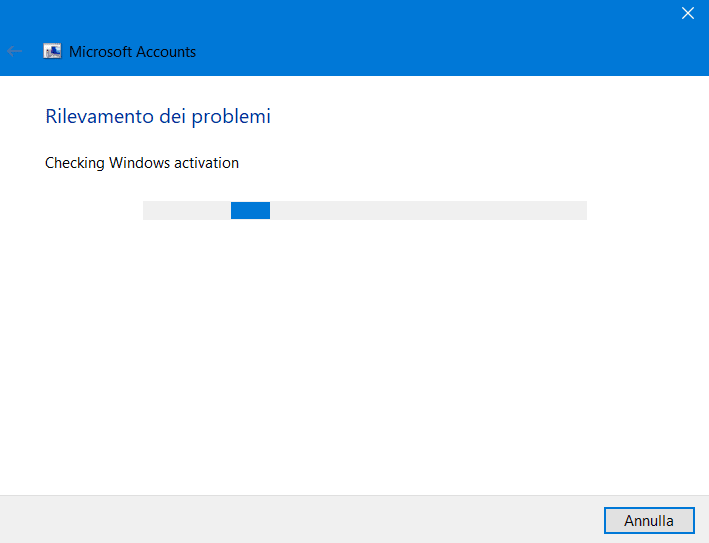
Task: Click the Microsoft Accounts troubleshooter icon
Action: pyautogui.click(x=52, y=51)
